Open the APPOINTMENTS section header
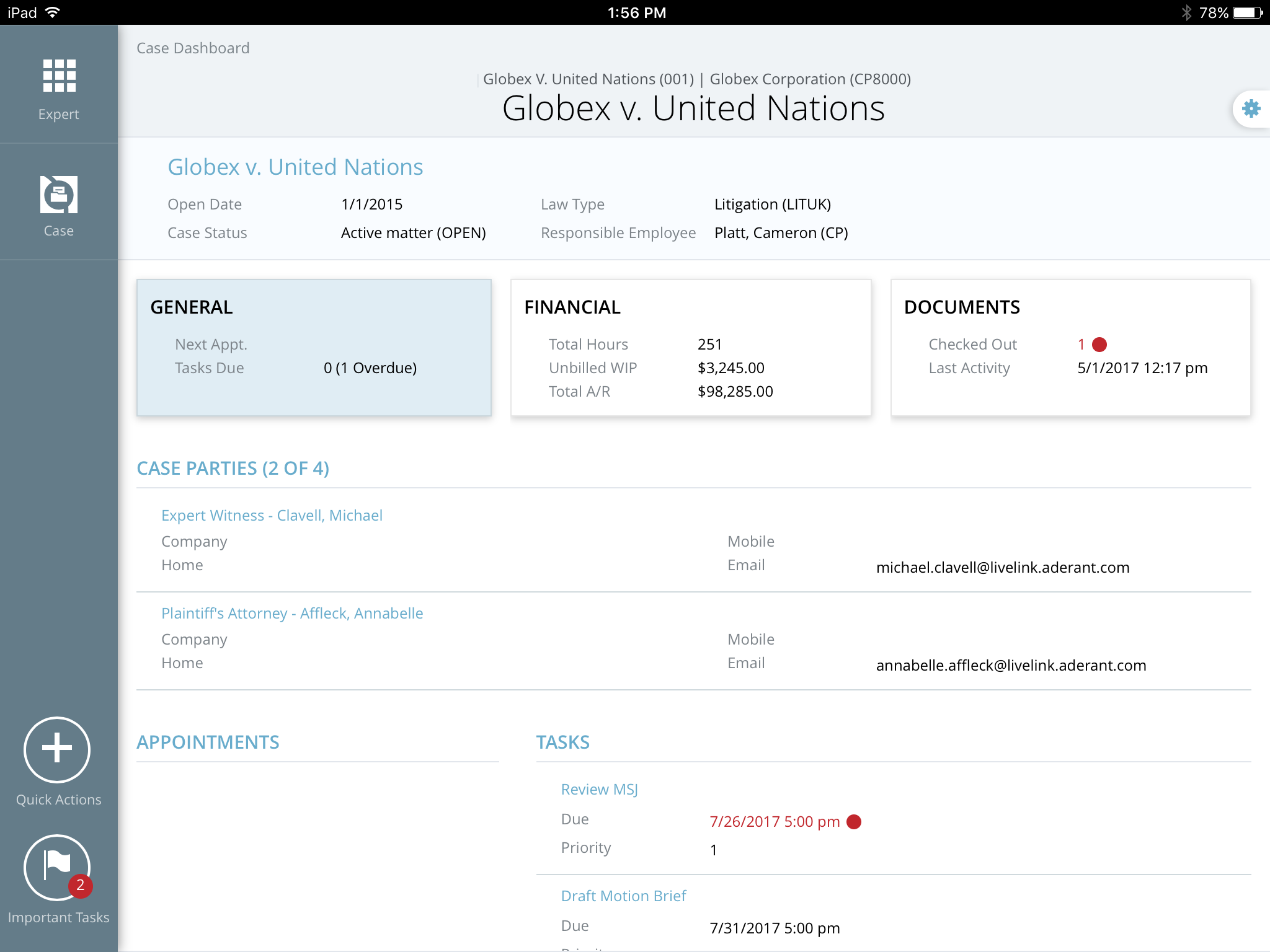 [x=208, y=743]
